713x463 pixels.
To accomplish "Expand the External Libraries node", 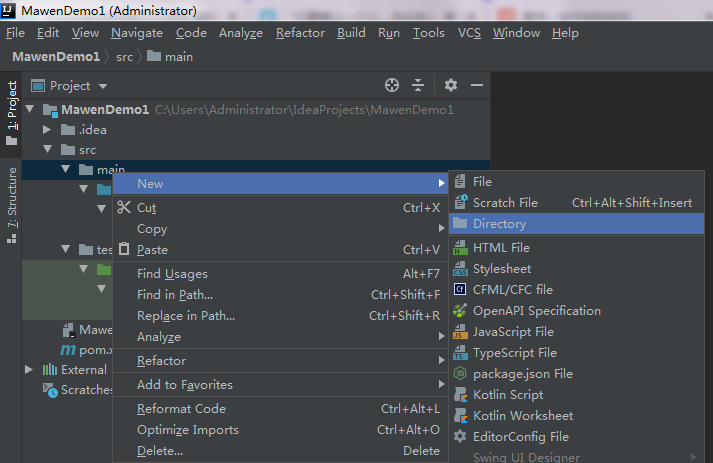I will [29, 369].
